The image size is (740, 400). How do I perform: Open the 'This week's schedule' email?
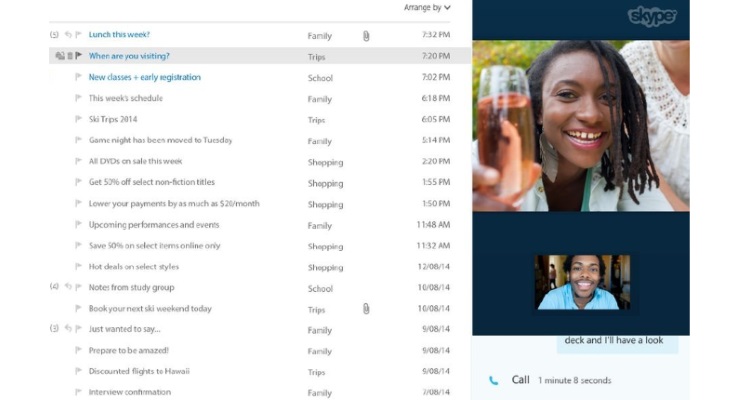coord(126,99)
